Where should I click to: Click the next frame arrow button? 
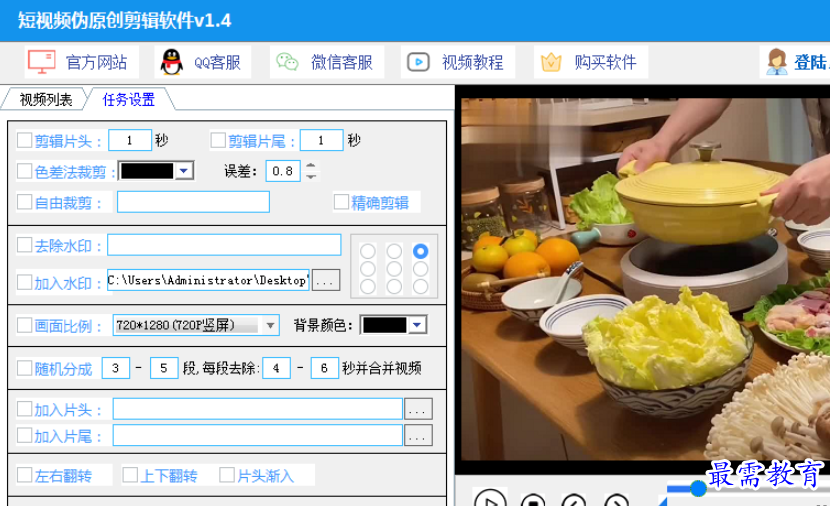[x=616, y=500]
